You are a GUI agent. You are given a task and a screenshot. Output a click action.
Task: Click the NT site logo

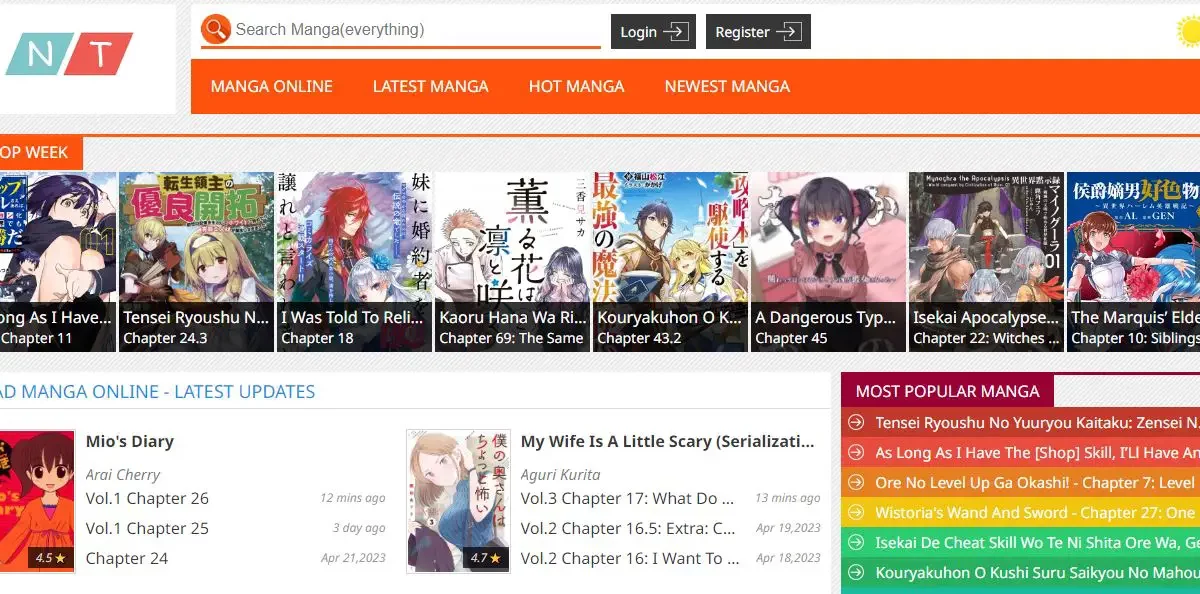tap(68, 54)
